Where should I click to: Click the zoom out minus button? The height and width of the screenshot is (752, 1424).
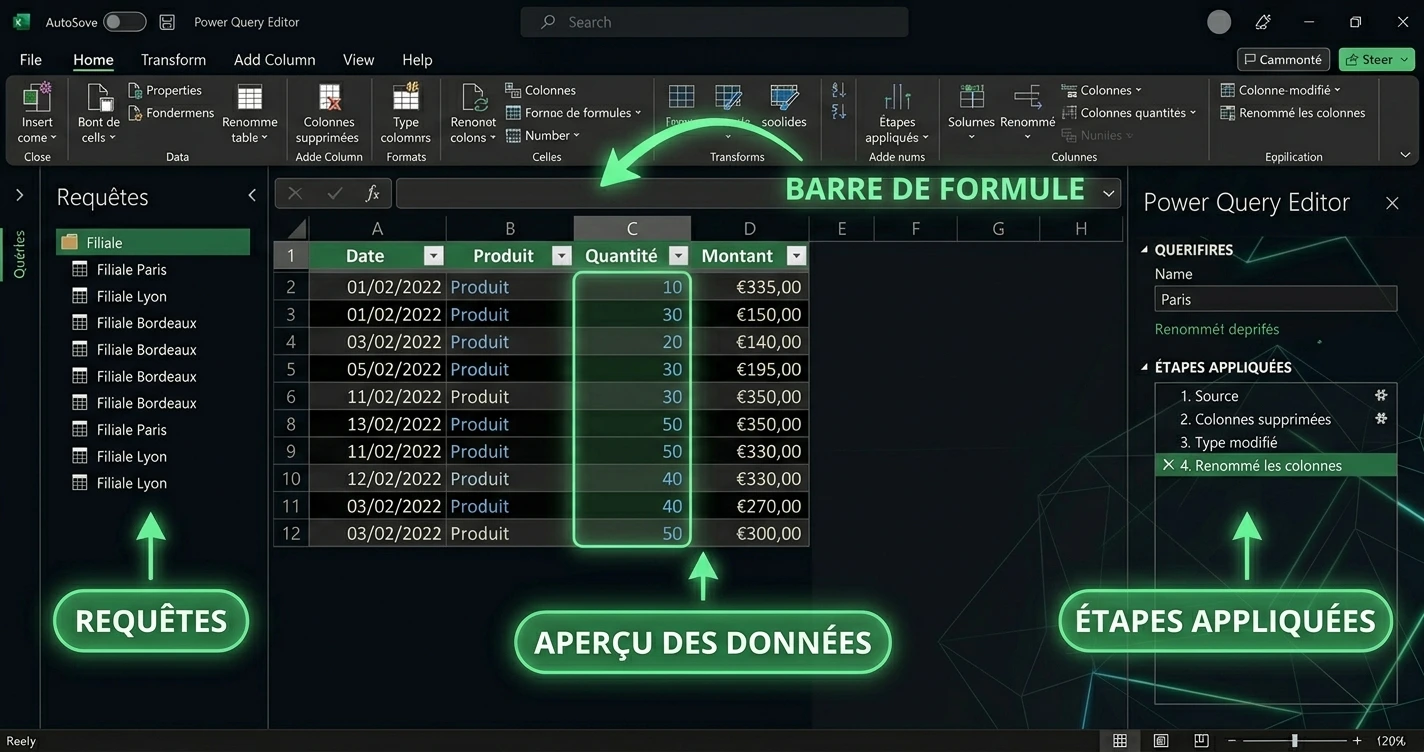pyautogui.click(x=1232, y=741)
